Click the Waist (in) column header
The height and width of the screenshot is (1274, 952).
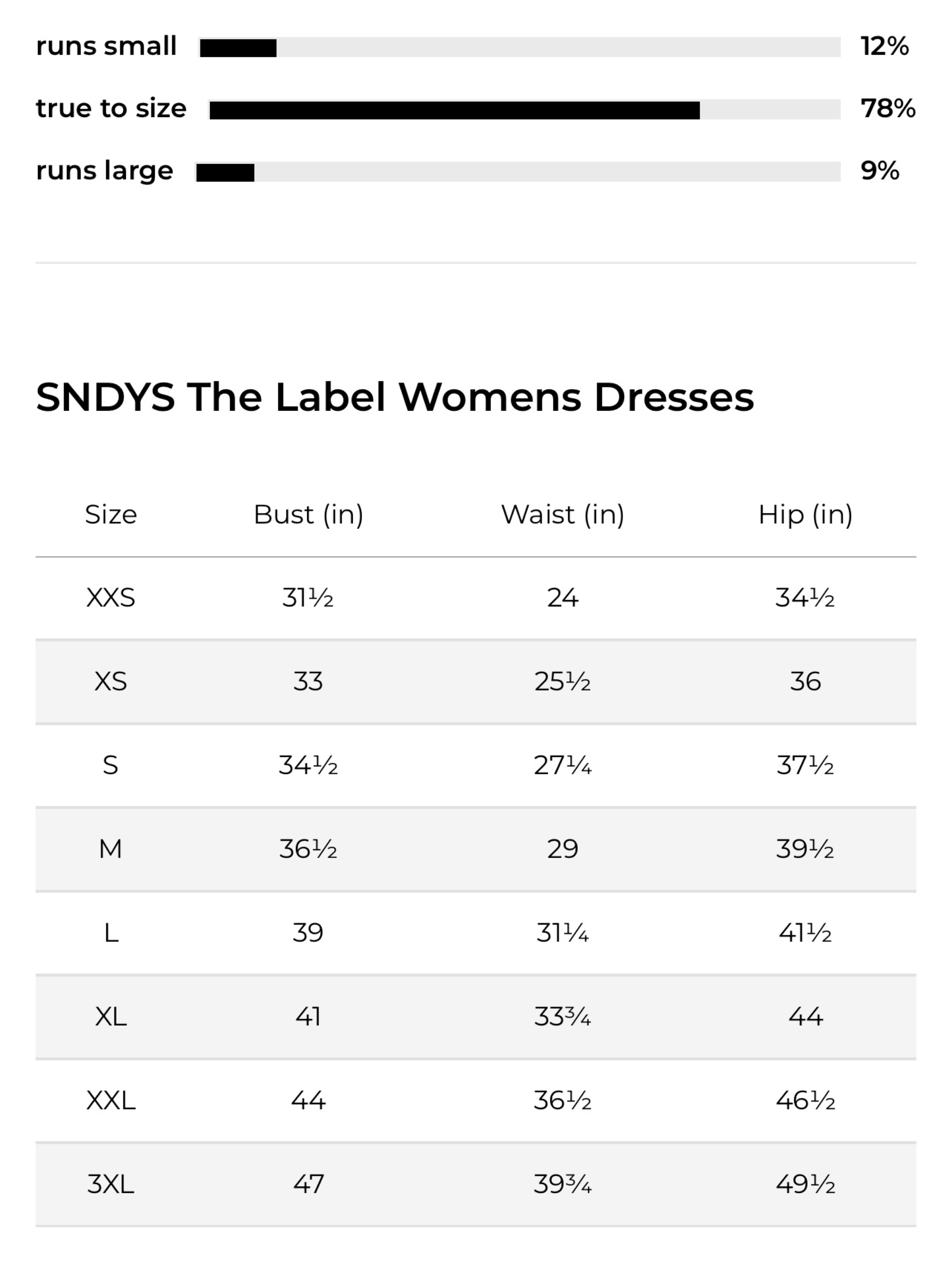tap(563, 514)
